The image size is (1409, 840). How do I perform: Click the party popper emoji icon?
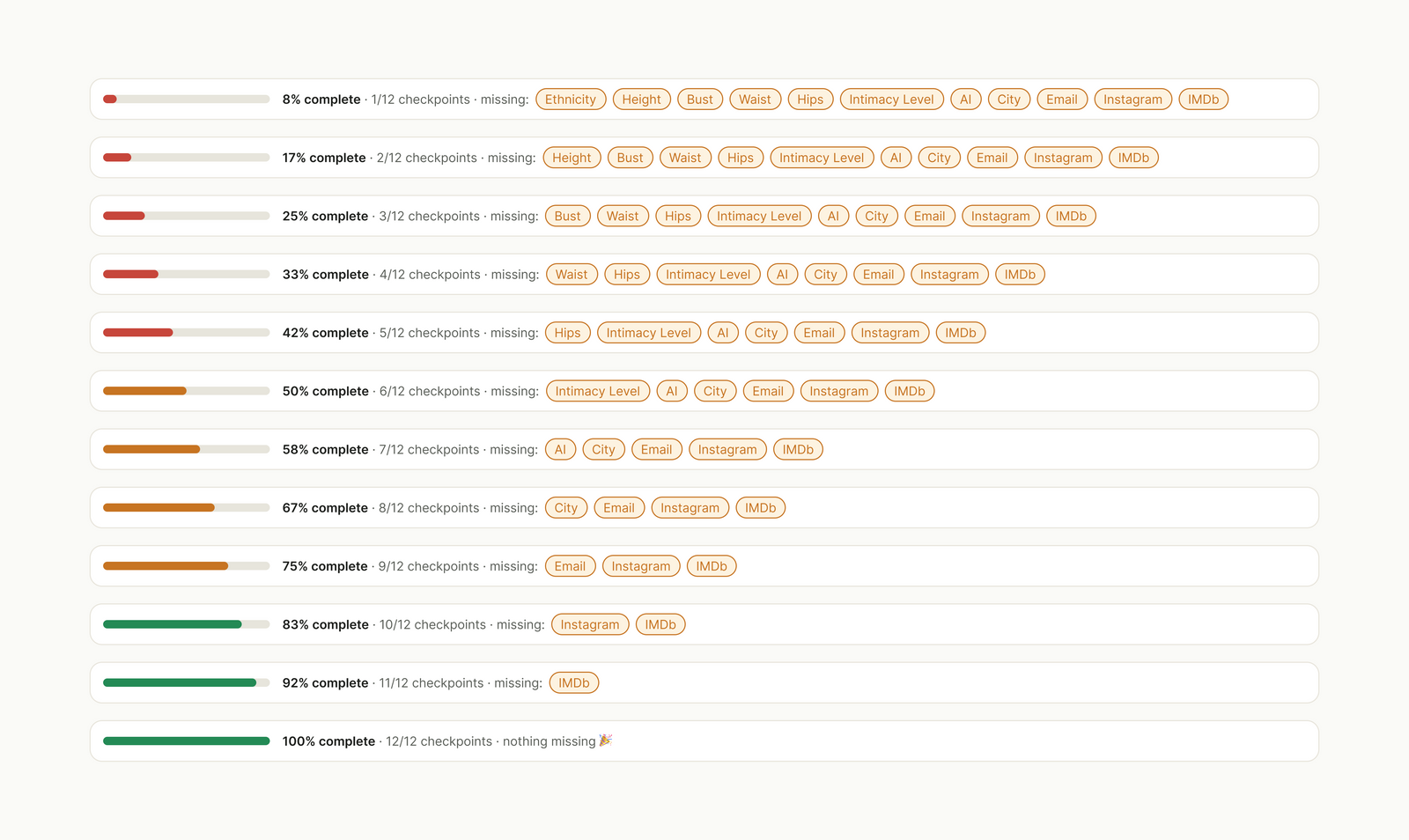point(606,741)
